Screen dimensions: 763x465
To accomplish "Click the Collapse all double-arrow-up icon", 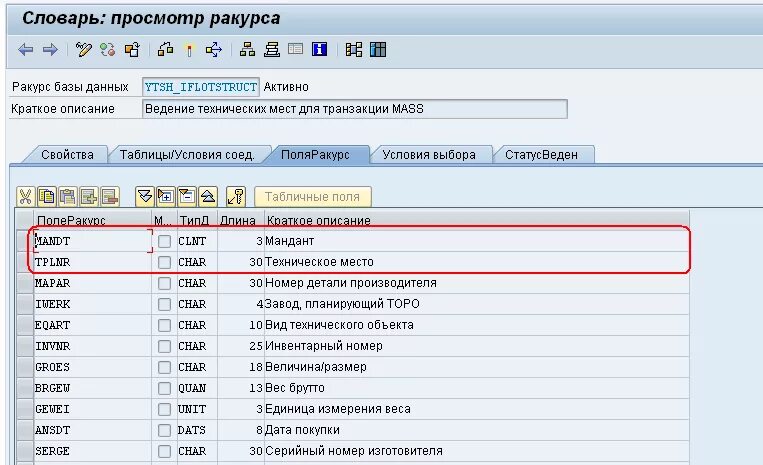I will tap(208, 197).
